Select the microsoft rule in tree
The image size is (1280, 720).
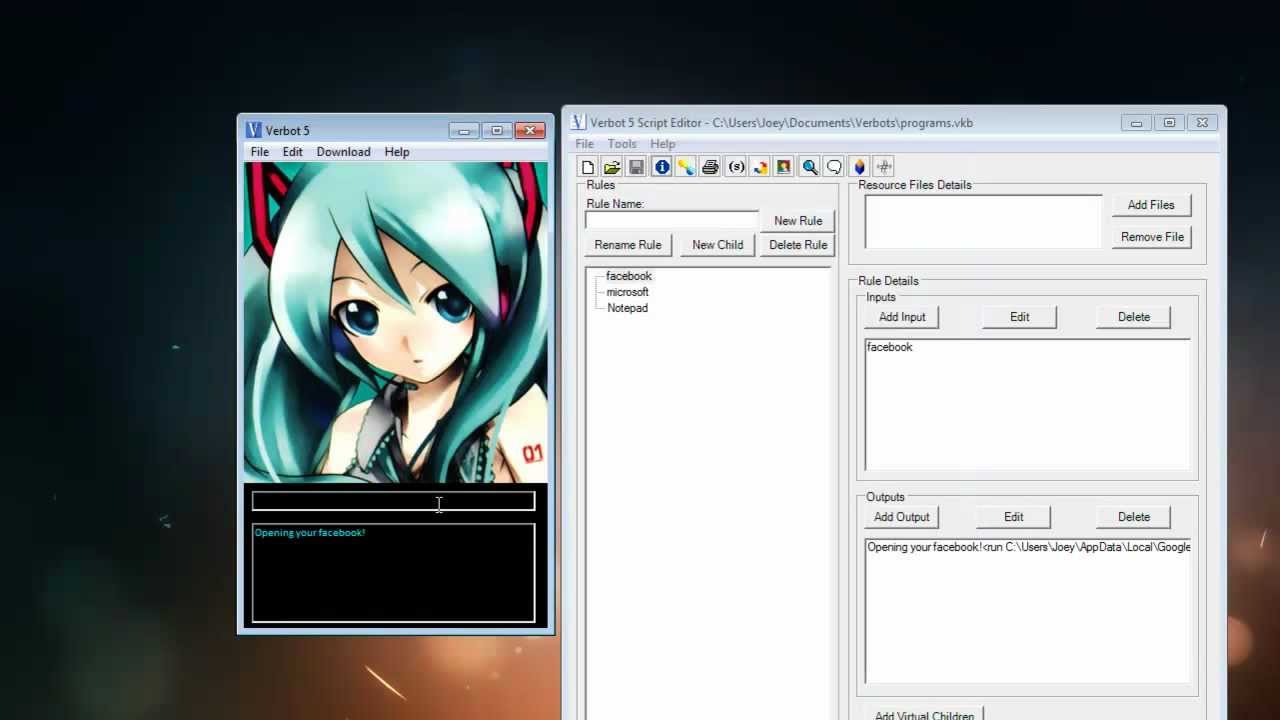coord(627,292)
